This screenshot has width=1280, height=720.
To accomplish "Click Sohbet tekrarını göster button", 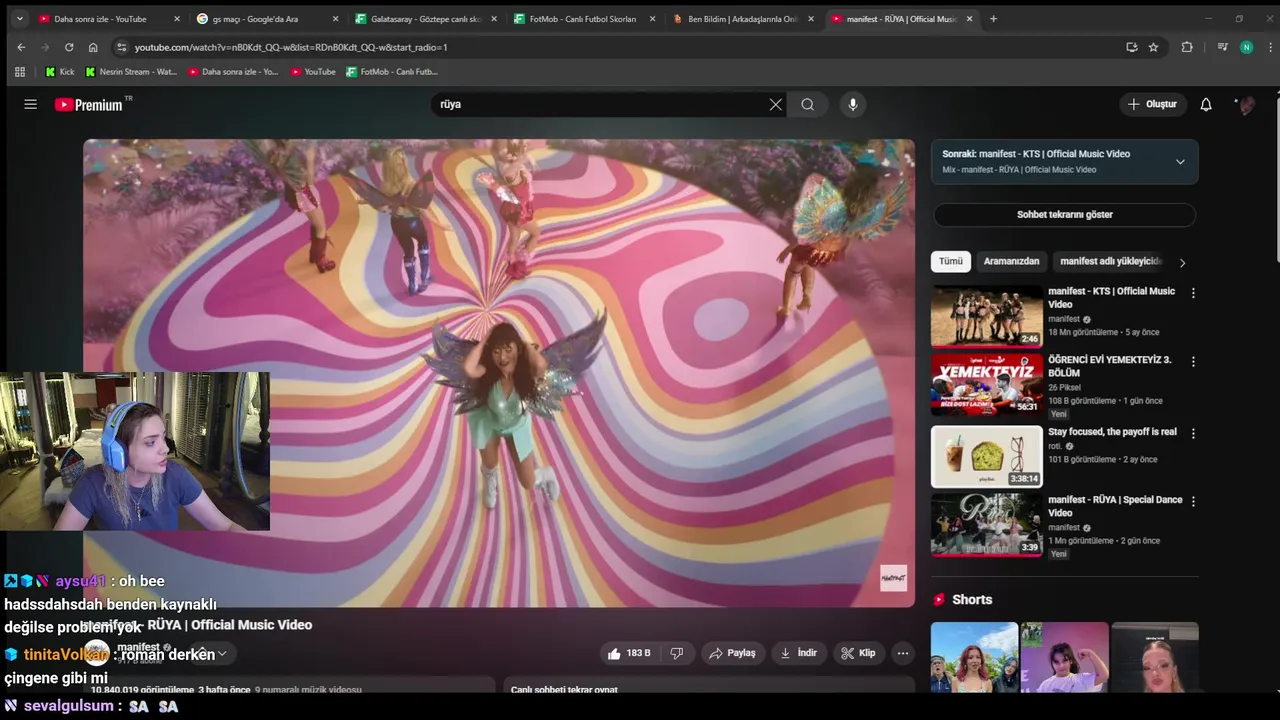I will [1064, 215].
